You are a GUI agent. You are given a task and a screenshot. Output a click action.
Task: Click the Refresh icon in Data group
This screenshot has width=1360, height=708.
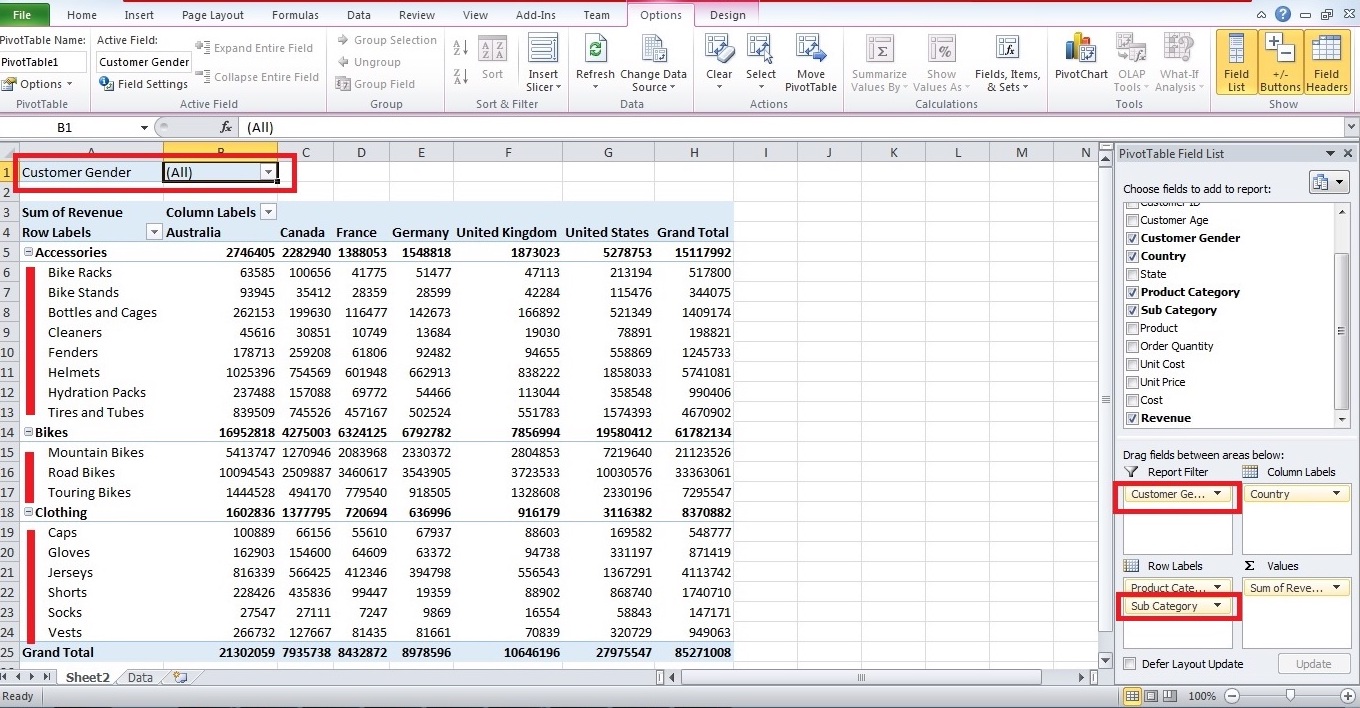coord(595,60)
